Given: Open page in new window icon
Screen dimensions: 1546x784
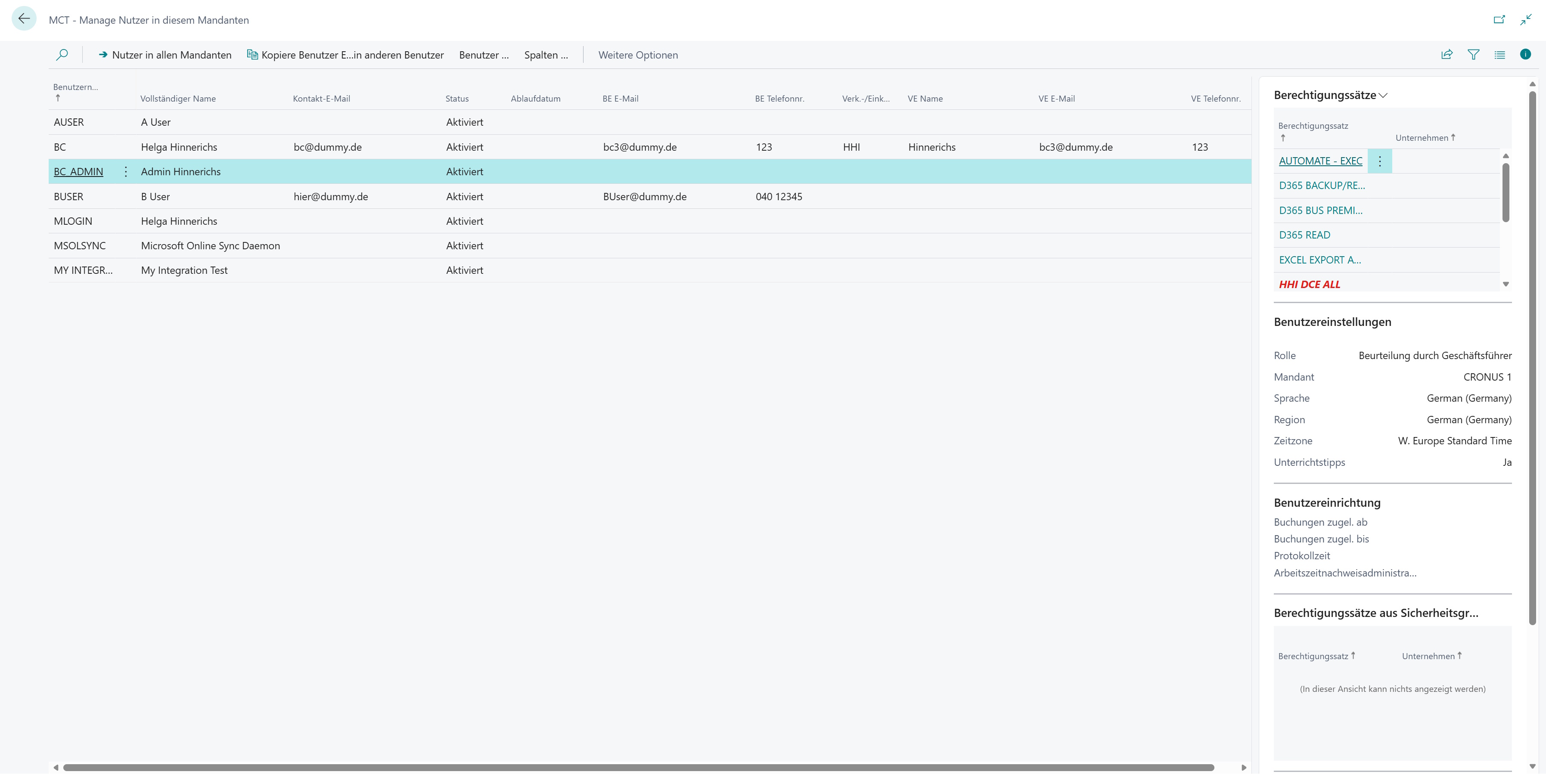Looking at the screenshot, I should tap(1499, 20).
